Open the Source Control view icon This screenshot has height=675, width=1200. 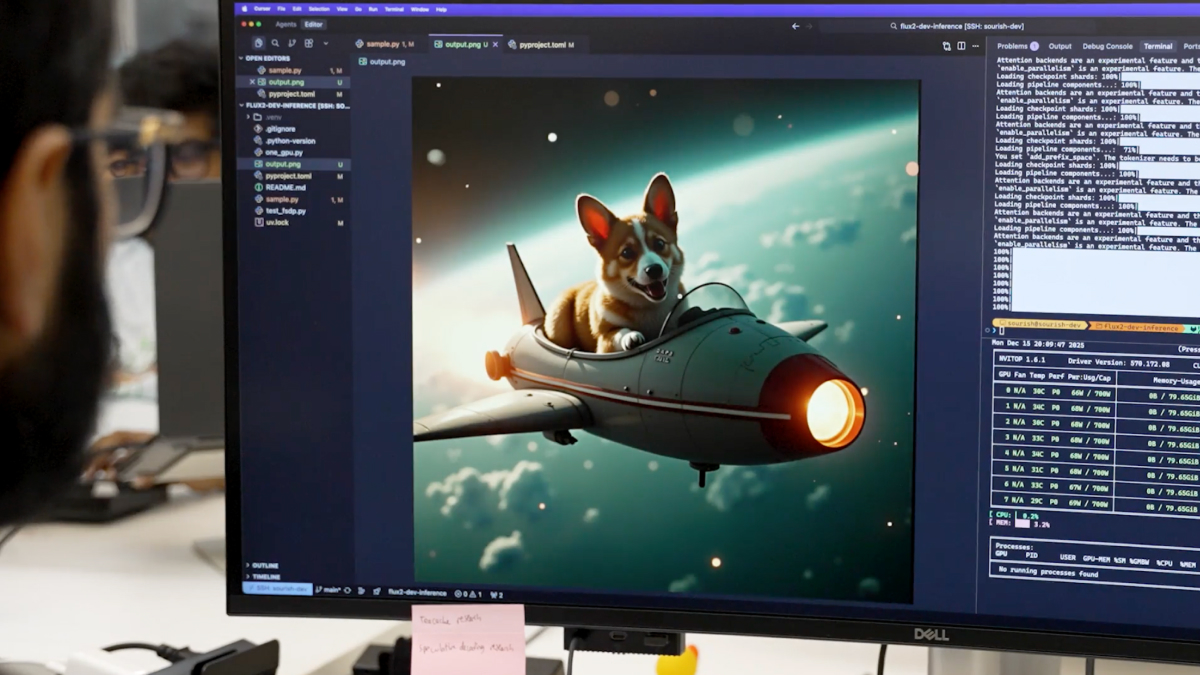click(x=292, y=44)
